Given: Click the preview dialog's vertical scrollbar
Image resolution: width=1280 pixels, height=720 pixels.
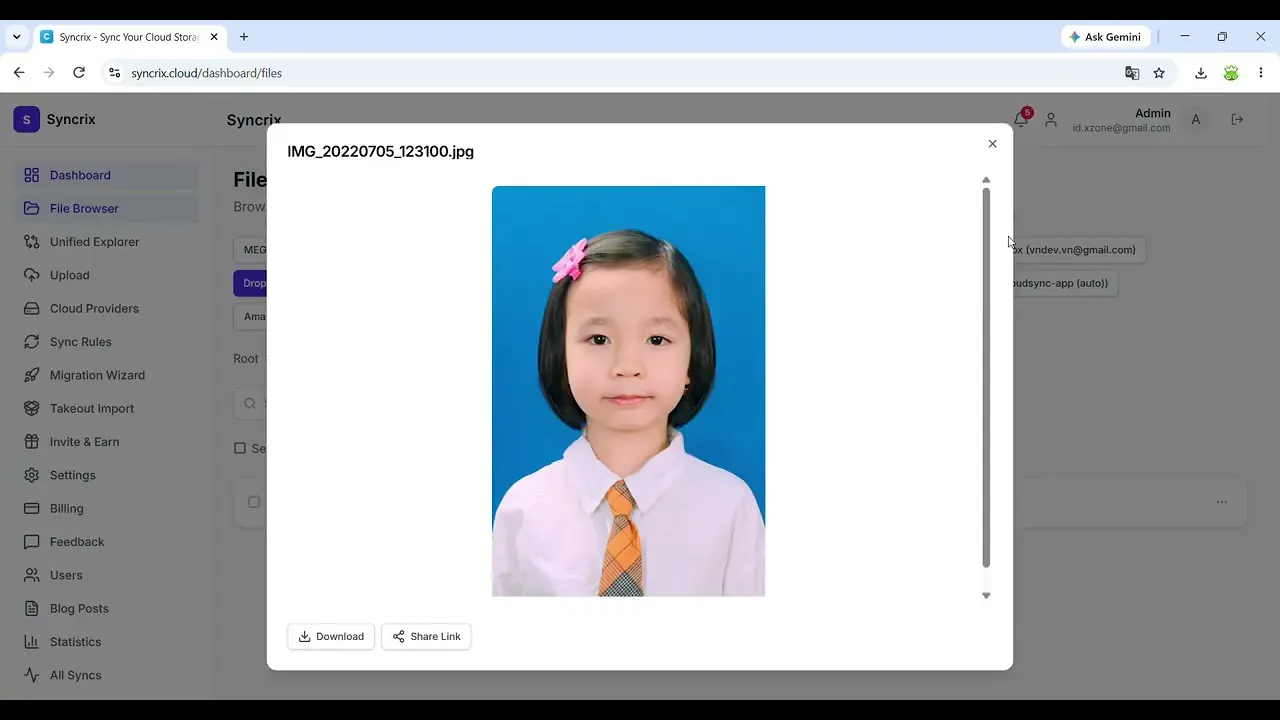Looking at the screenshot, I should tap(986, 378).
